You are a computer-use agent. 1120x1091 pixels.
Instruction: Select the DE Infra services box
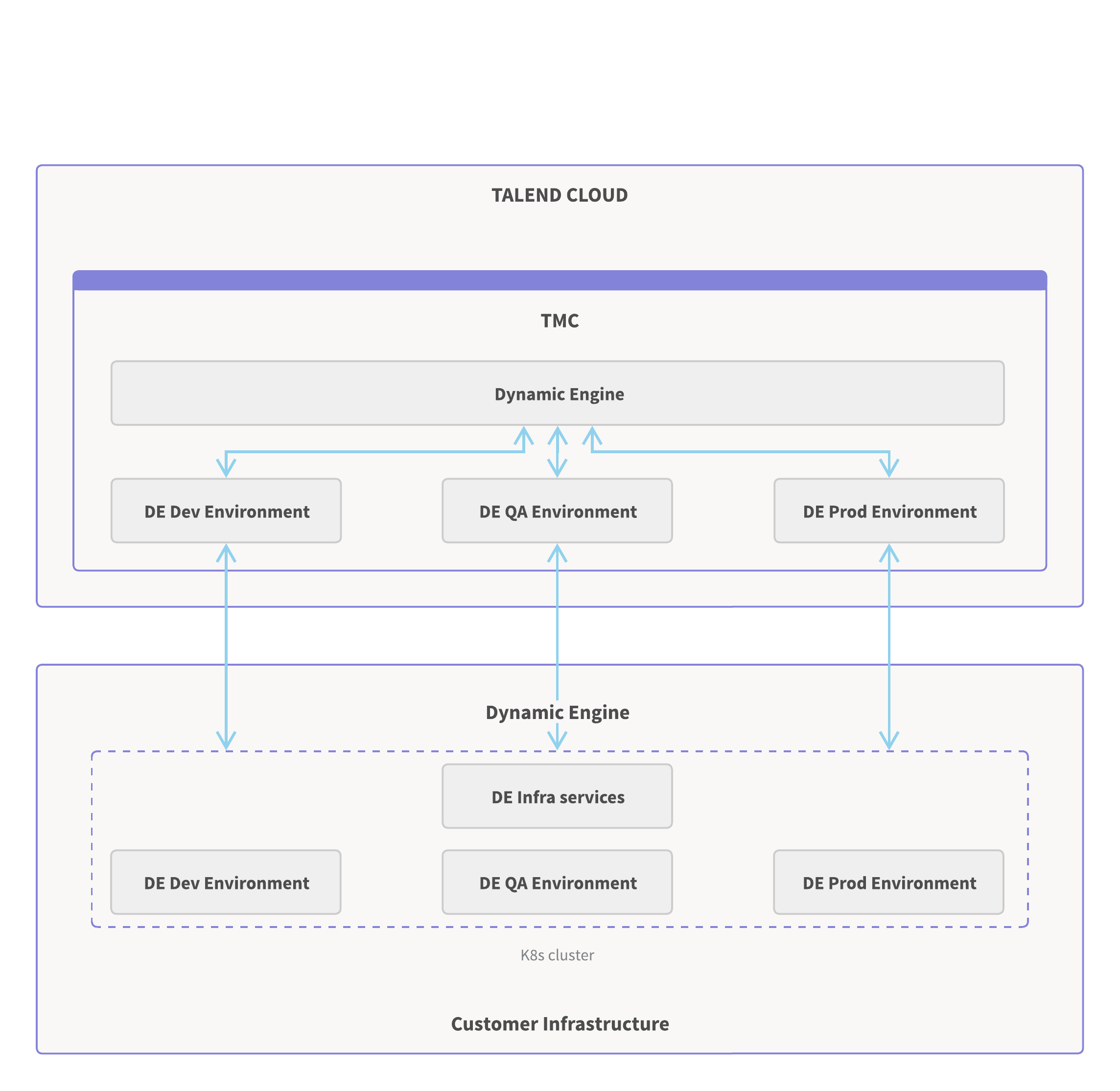click(x=557, y=796)
